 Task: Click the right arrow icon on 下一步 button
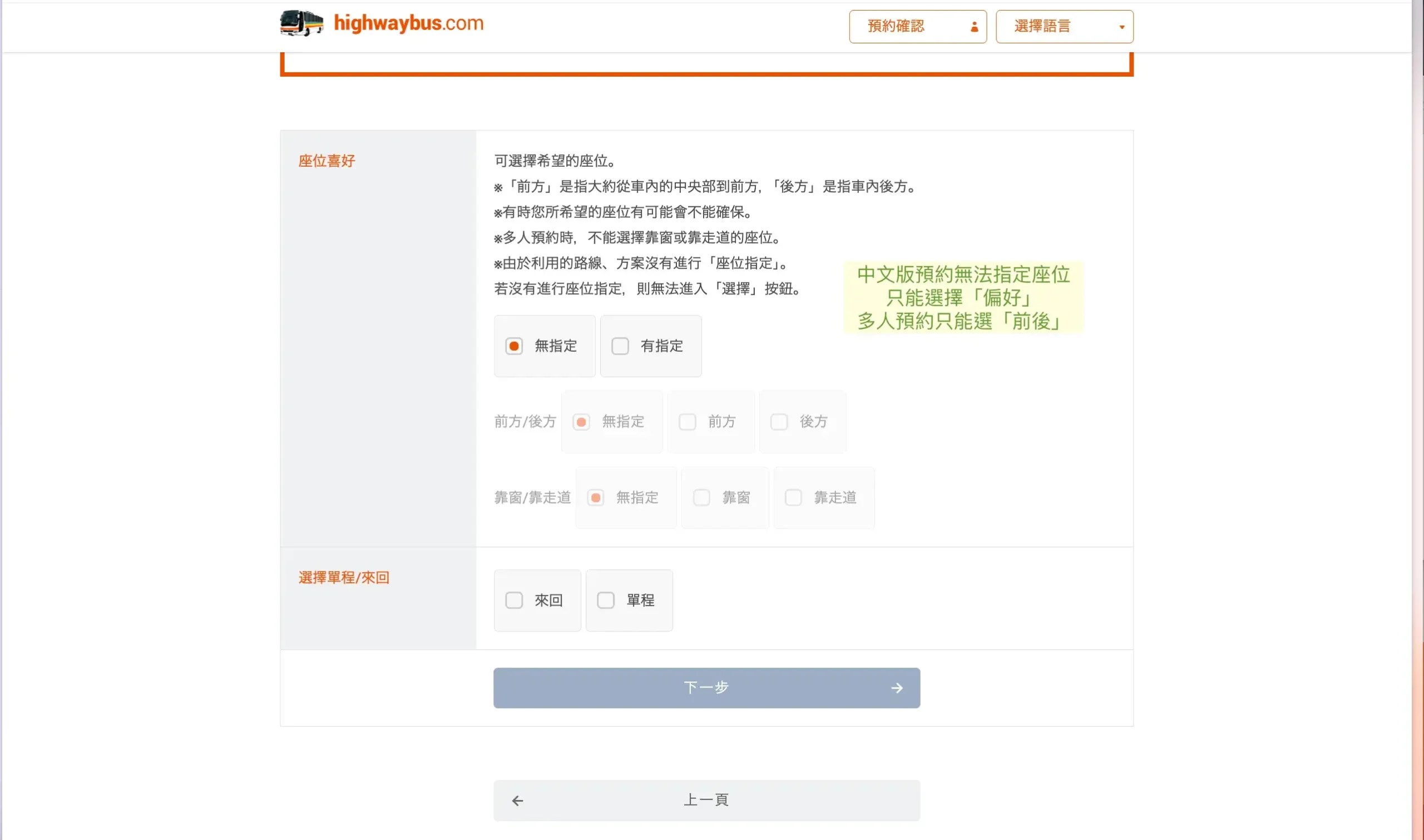pyautogui.click(x=896, y=688)
